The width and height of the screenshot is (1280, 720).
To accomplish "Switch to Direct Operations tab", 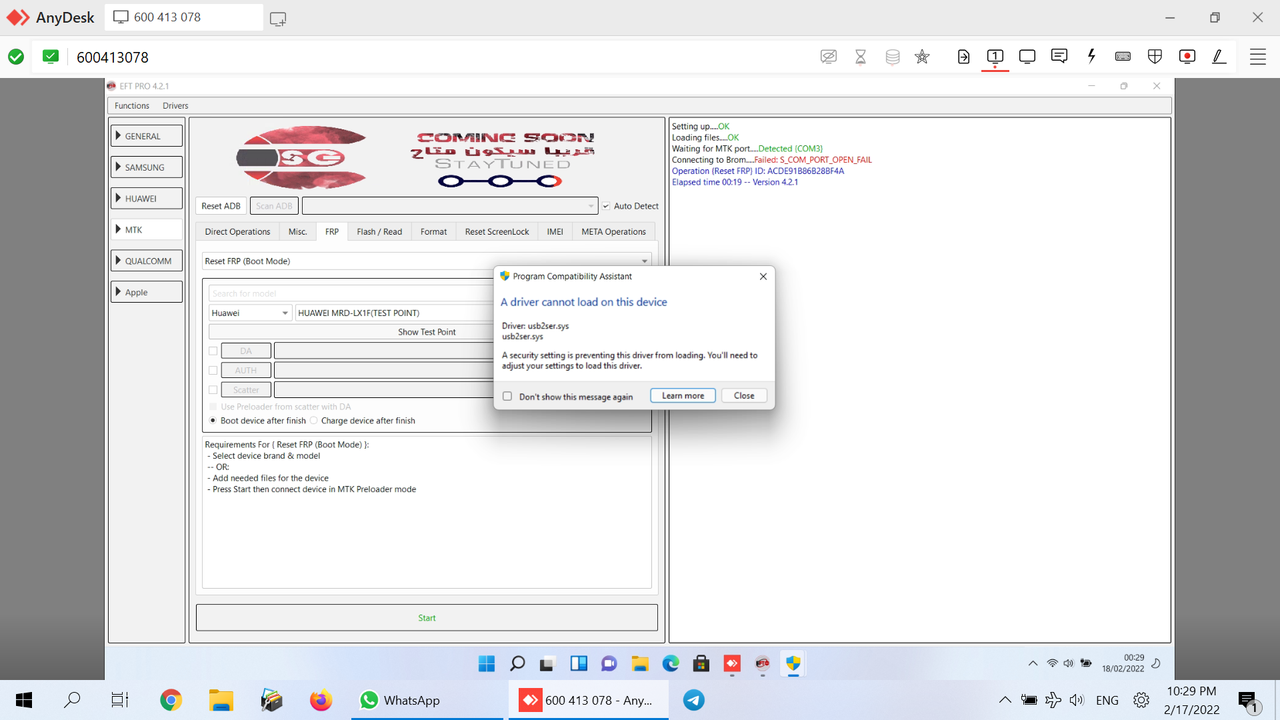I will tap(237, 231).
